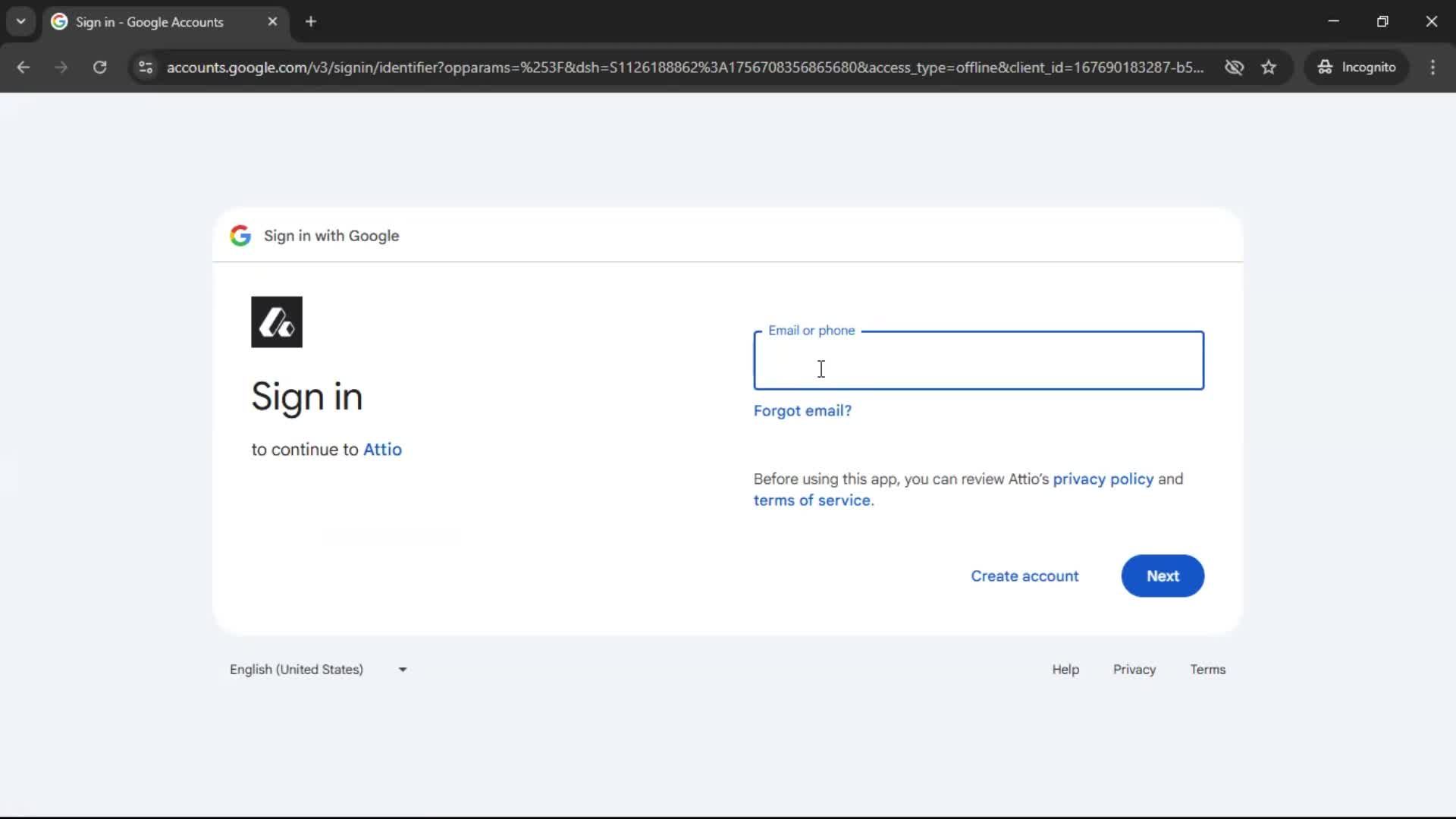Bookmark this page with the star
The width and height of the screenshot is (1456, 819).
tap(1269, 67)
